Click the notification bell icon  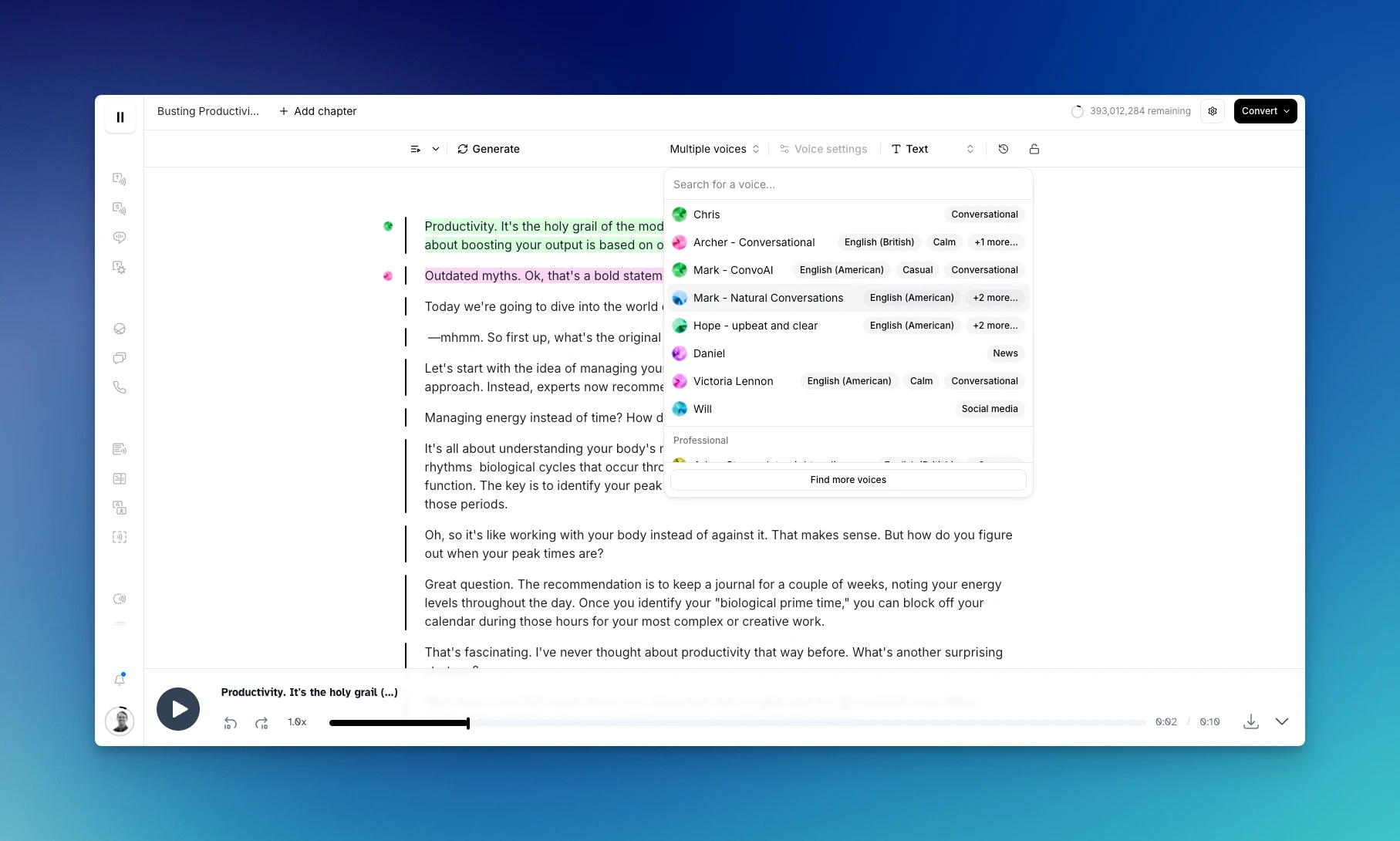120,680
